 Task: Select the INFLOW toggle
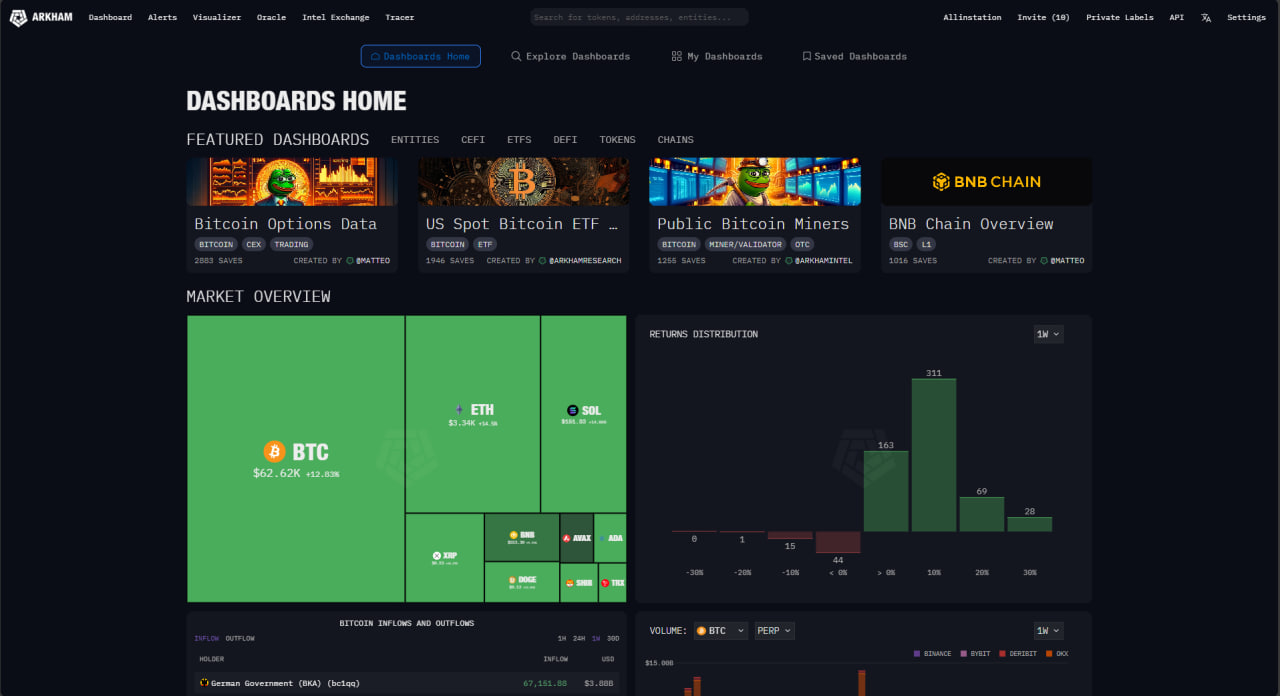tap(207, 638)
